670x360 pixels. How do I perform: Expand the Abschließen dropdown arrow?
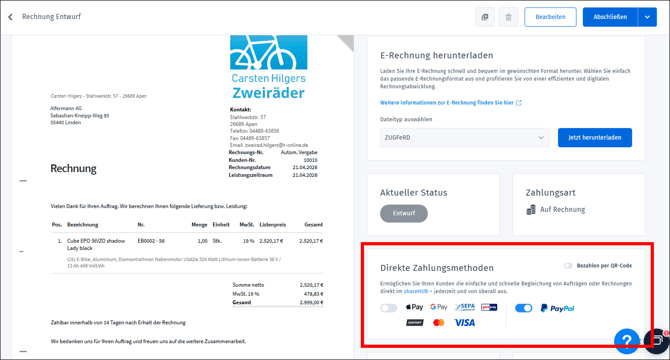pyautogui.click(x=647, y=17)
